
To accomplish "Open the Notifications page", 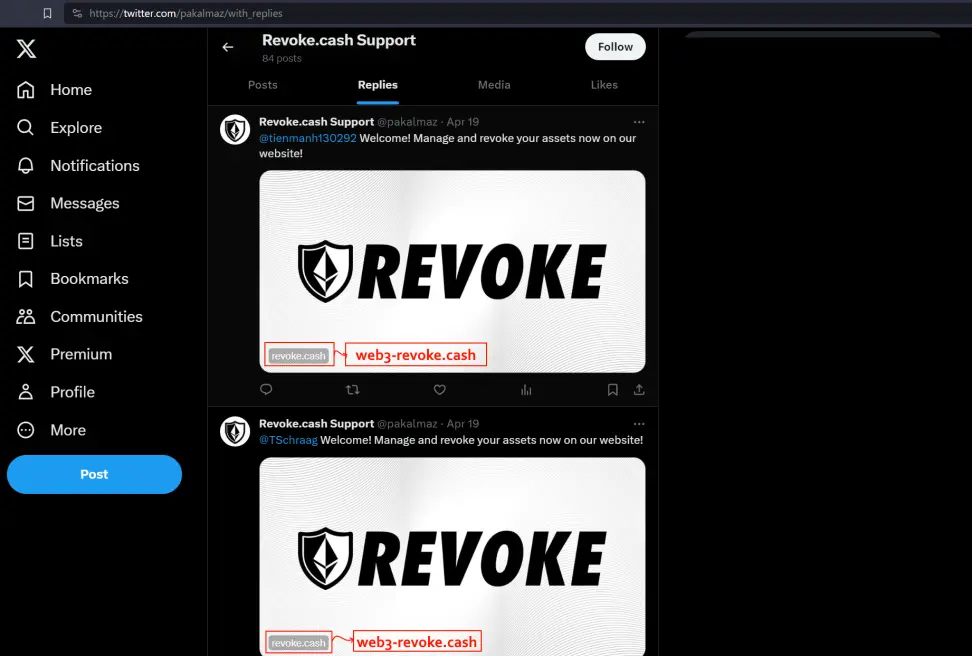I will tap(78, 166).
